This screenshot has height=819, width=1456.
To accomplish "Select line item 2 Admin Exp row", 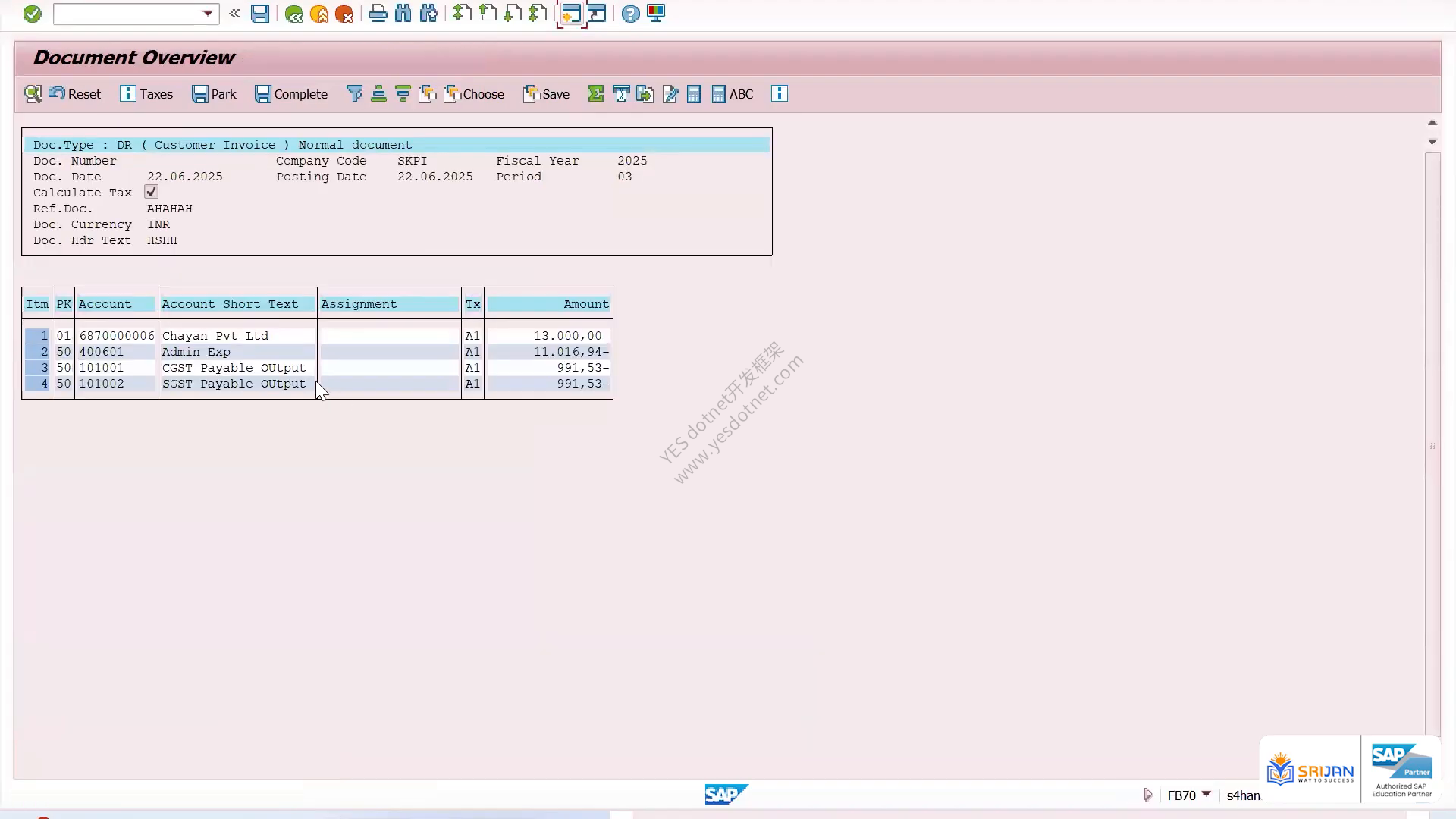I will click(317, 352).
